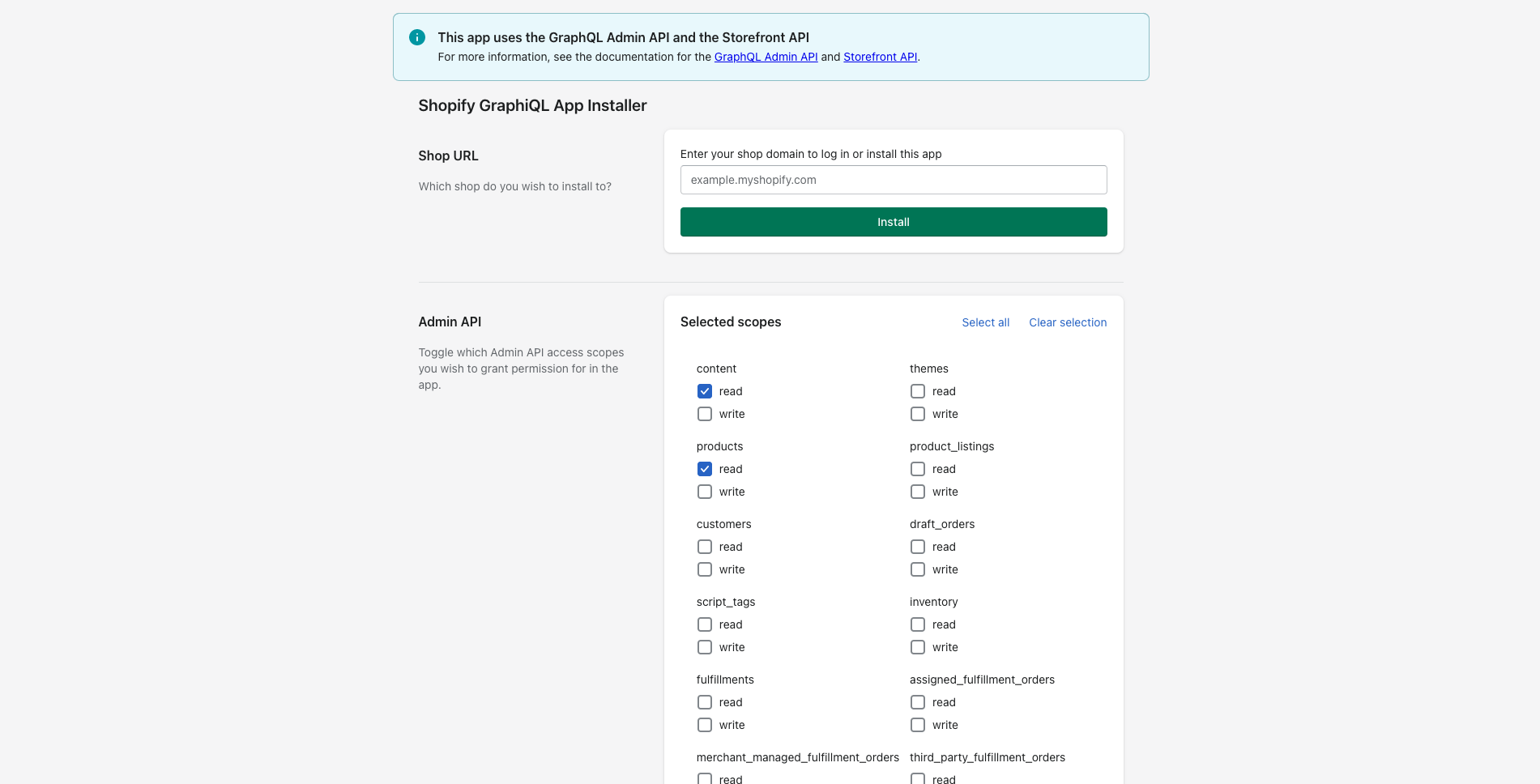
Task: Enable fulfillments write scope checkbox
Action: pyautogui.click(x=705, y=725)
